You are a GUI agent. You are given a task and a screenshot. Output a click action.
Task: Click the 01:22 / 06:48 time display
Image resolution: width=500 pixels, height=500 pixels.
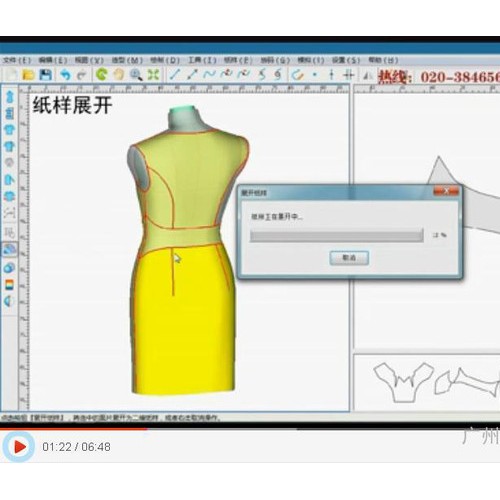[x=76, y=447]
